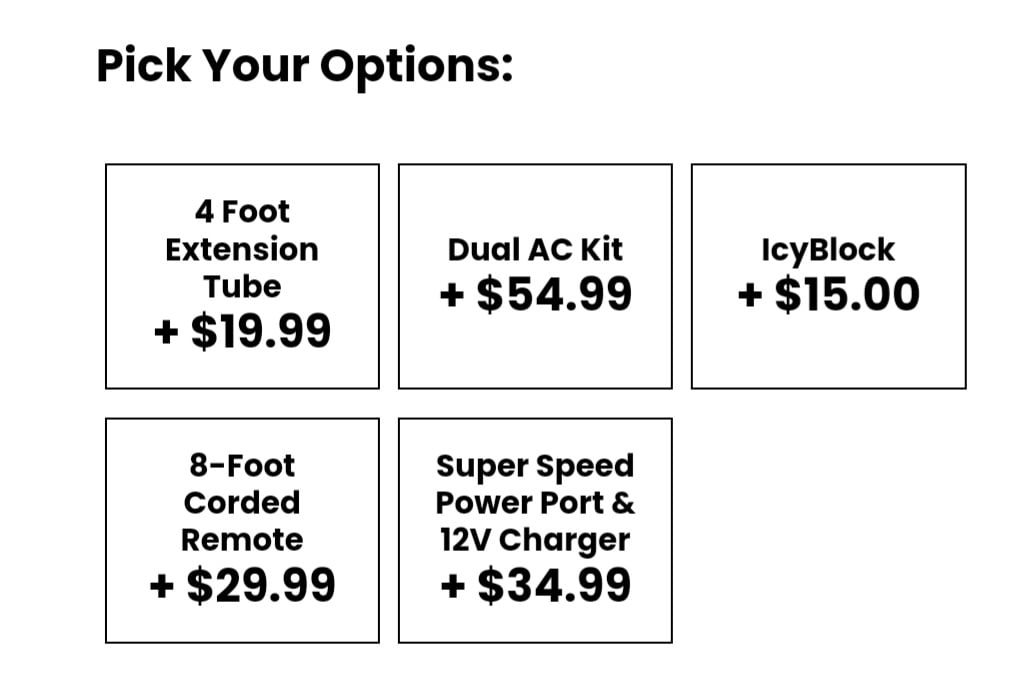Click the + $29.99 price text
1023x680 pixels.
243,585
